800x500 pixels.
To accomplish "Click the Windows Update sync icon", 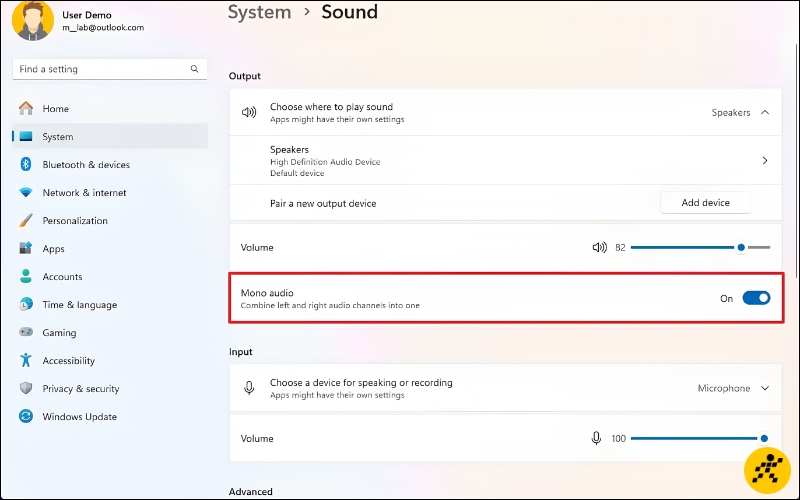I will [x=26, y=416].
